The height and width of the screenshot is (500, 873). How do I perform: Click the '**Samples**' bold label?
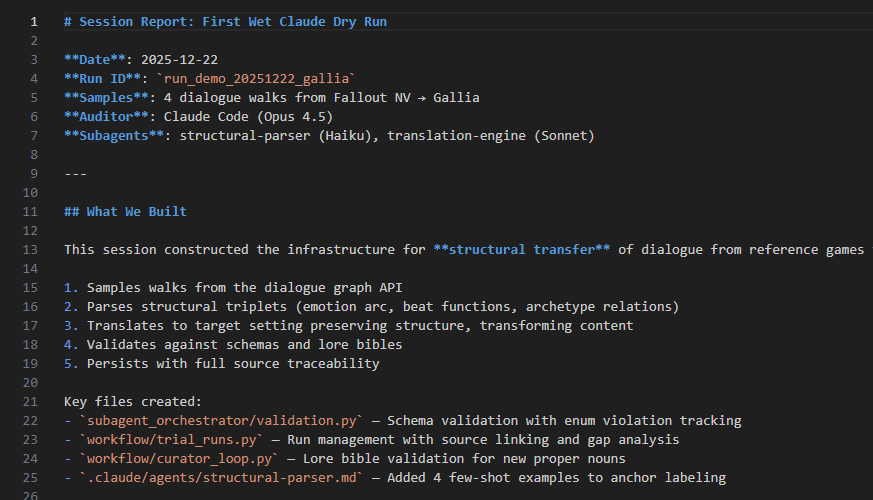coord(106,97)
